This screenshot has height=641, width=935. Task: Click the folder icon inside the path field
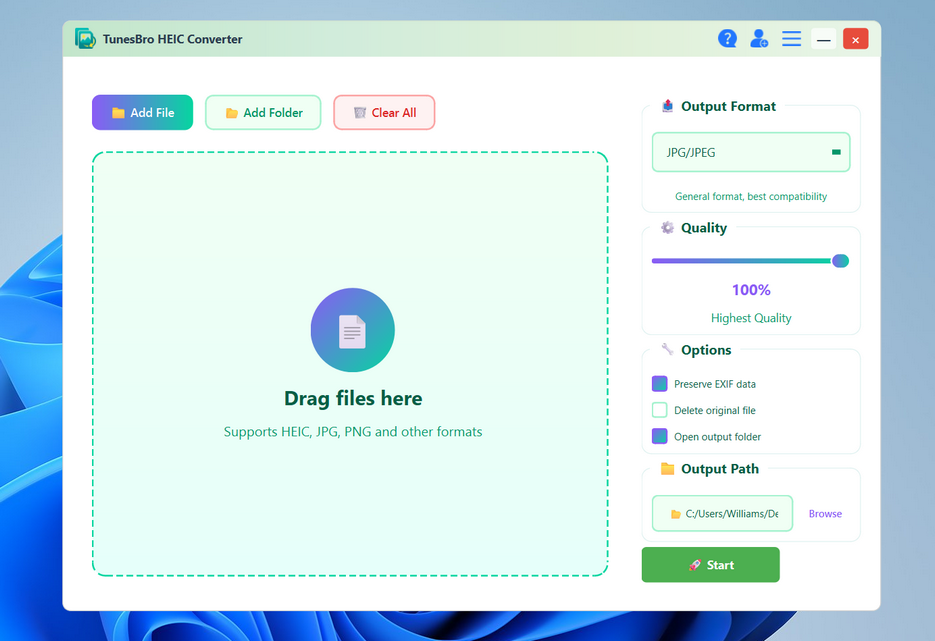[675, 513]
